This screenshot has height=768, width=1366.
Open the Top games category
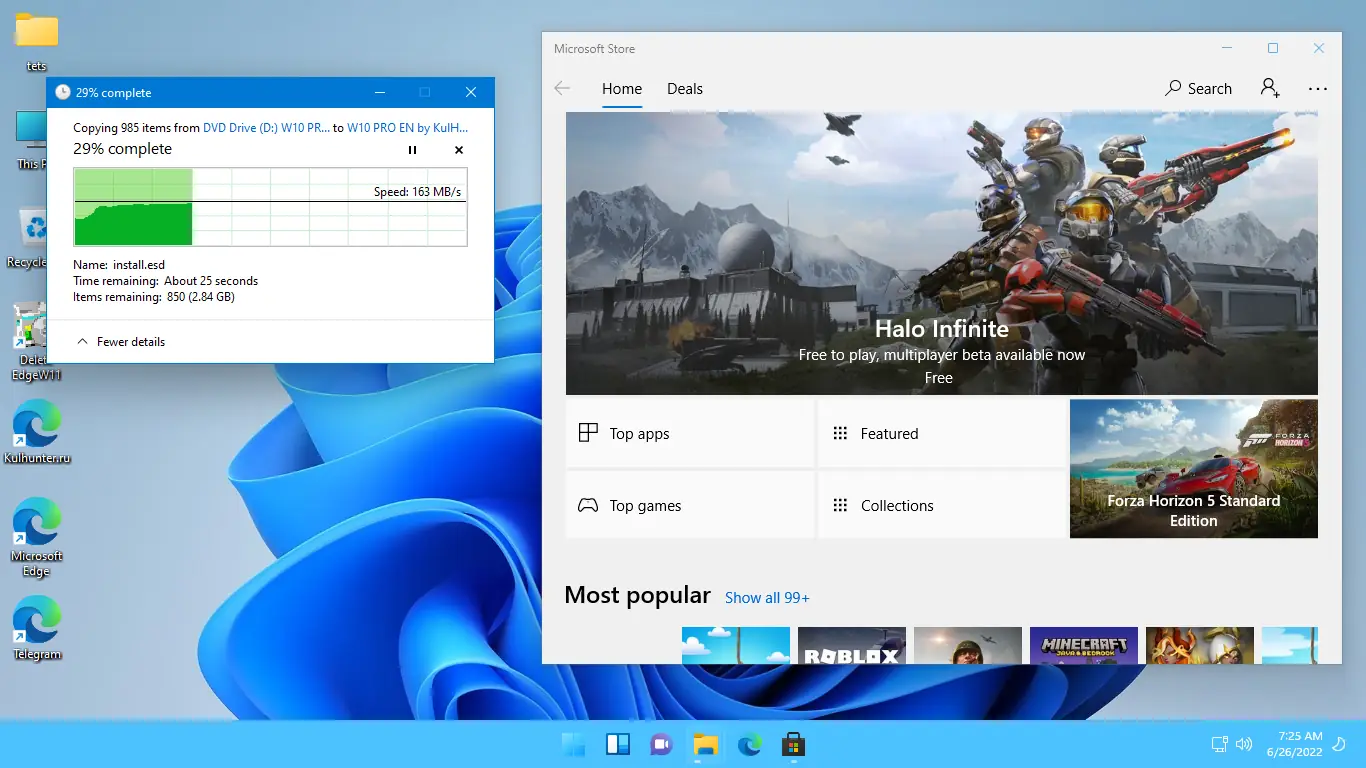690,506
